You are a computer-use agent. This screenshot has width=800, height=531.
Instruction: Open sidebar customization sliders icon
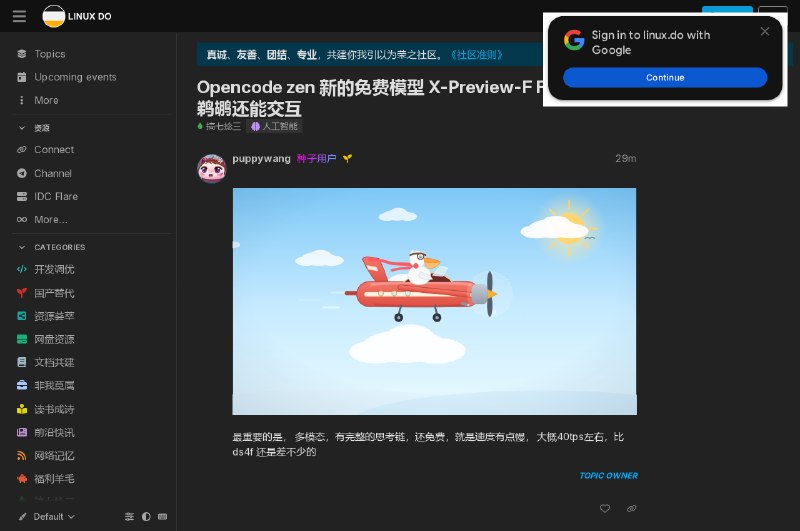point(130,517)
